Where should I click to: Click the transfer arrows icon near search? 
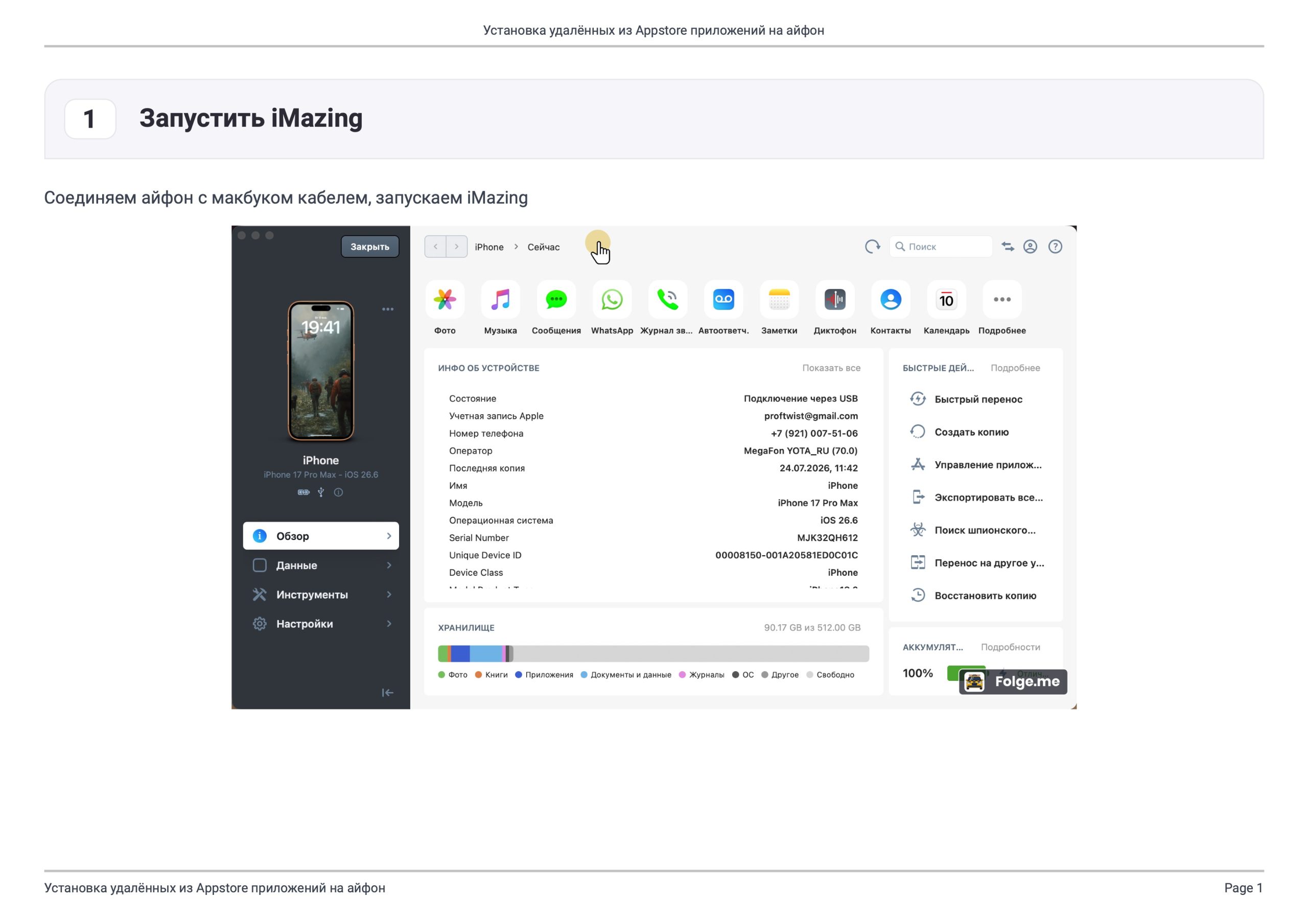[1008, 247]
